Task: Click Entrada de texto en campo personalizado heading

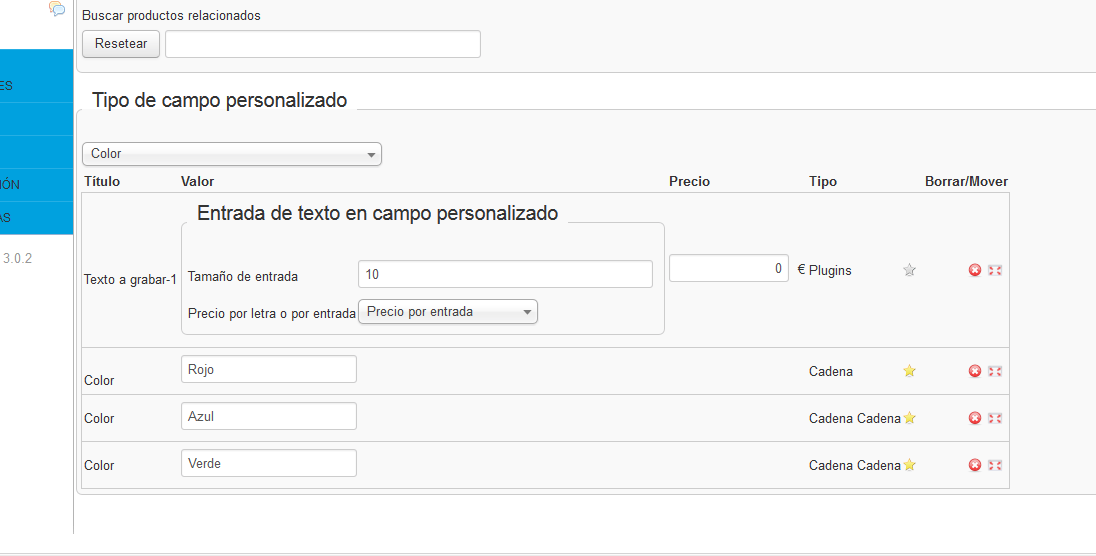Action: tap(377, 213)
